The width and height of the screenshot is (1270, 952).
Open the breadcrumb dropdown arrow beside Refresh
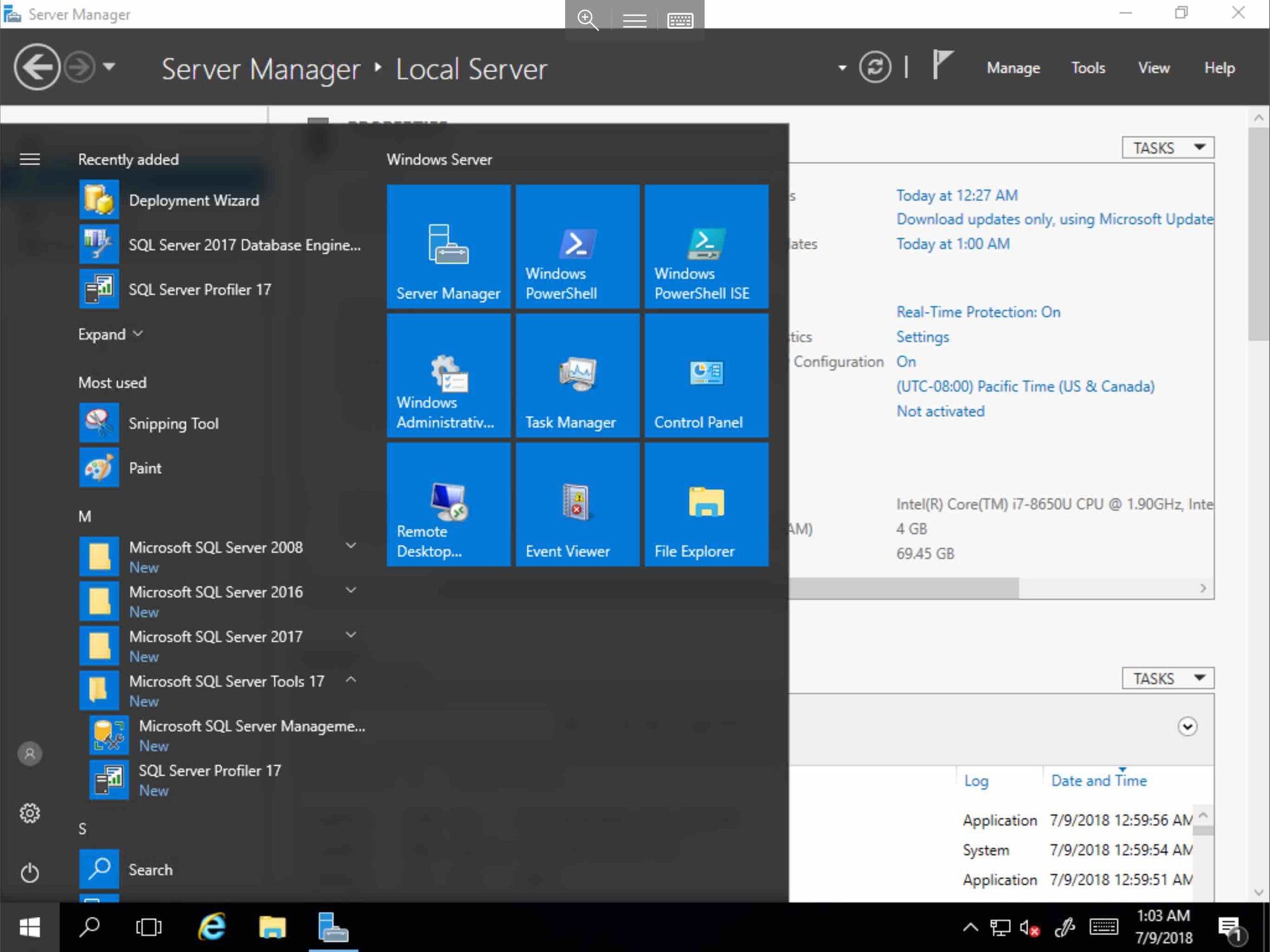842,67
